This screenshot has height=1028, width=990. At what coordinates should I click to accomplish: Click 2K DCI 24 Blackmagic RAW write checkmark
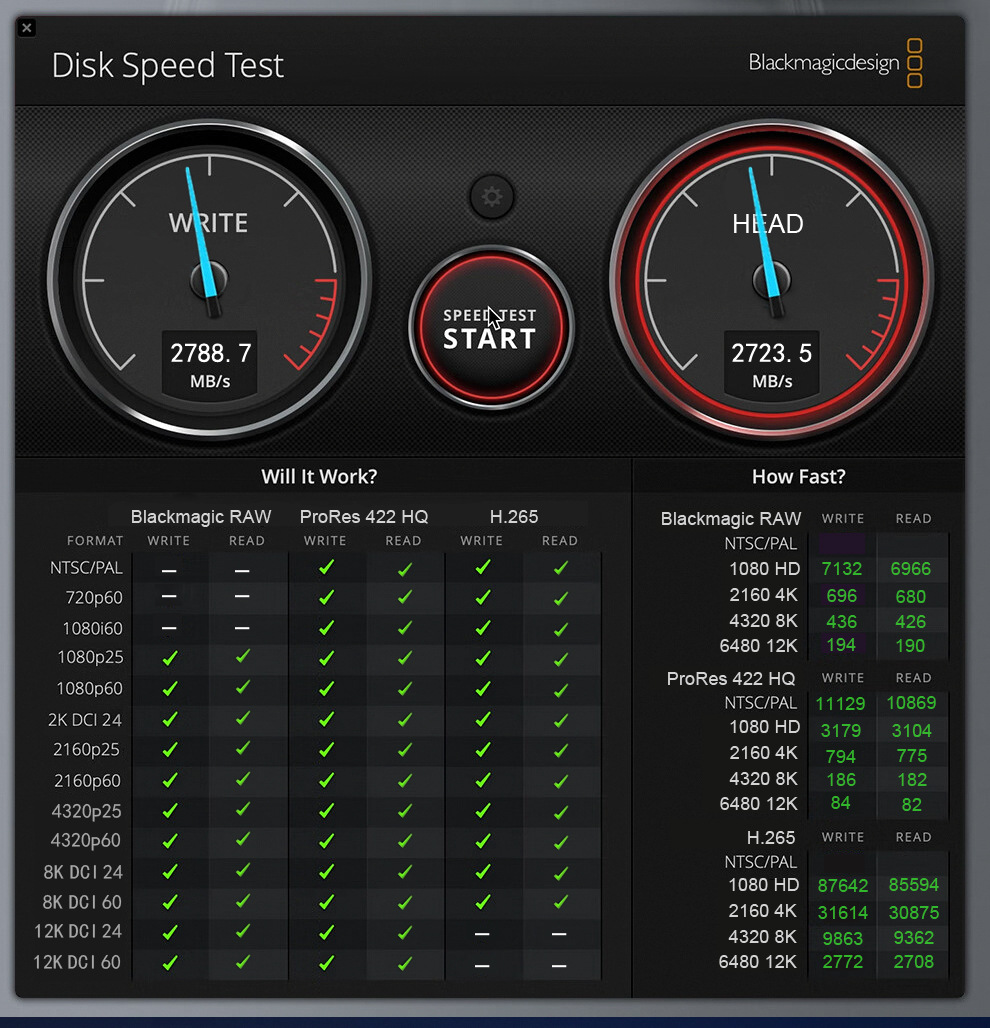pos(170,719)
